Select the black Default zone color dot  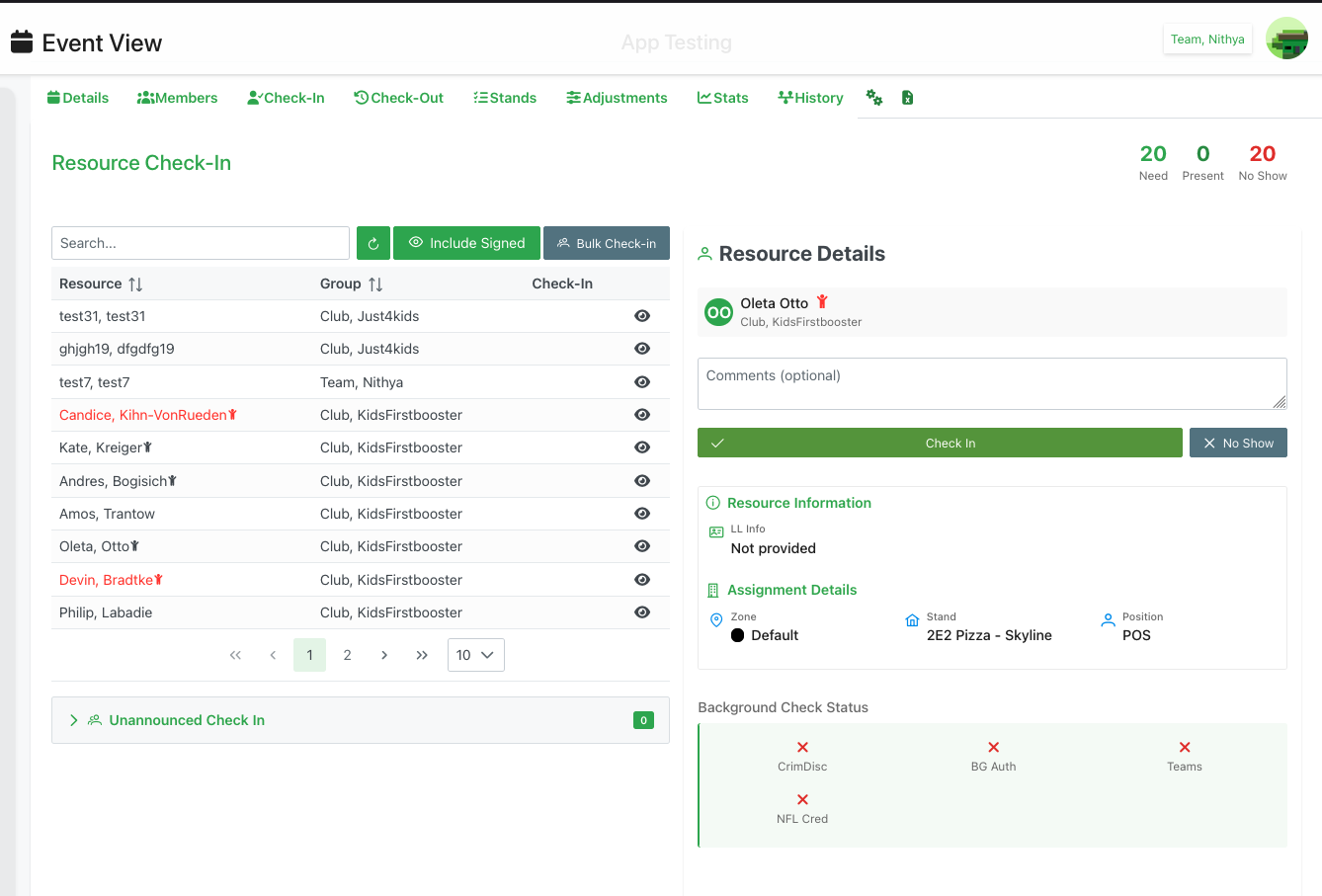pos(738,635)
